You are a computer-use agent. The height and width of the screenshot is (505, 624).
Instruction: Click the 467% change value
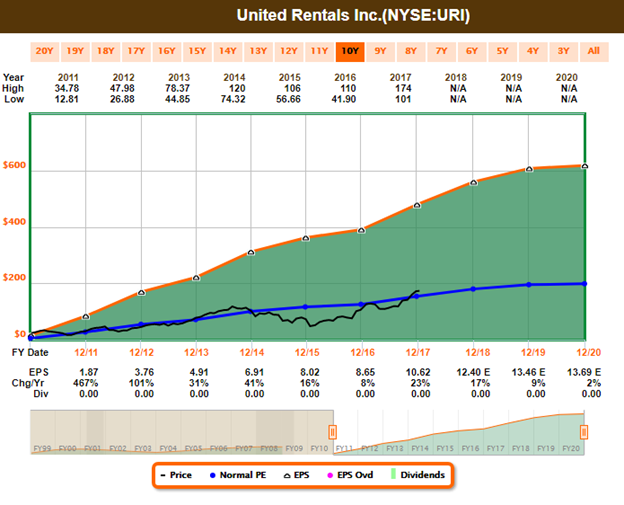86,383
